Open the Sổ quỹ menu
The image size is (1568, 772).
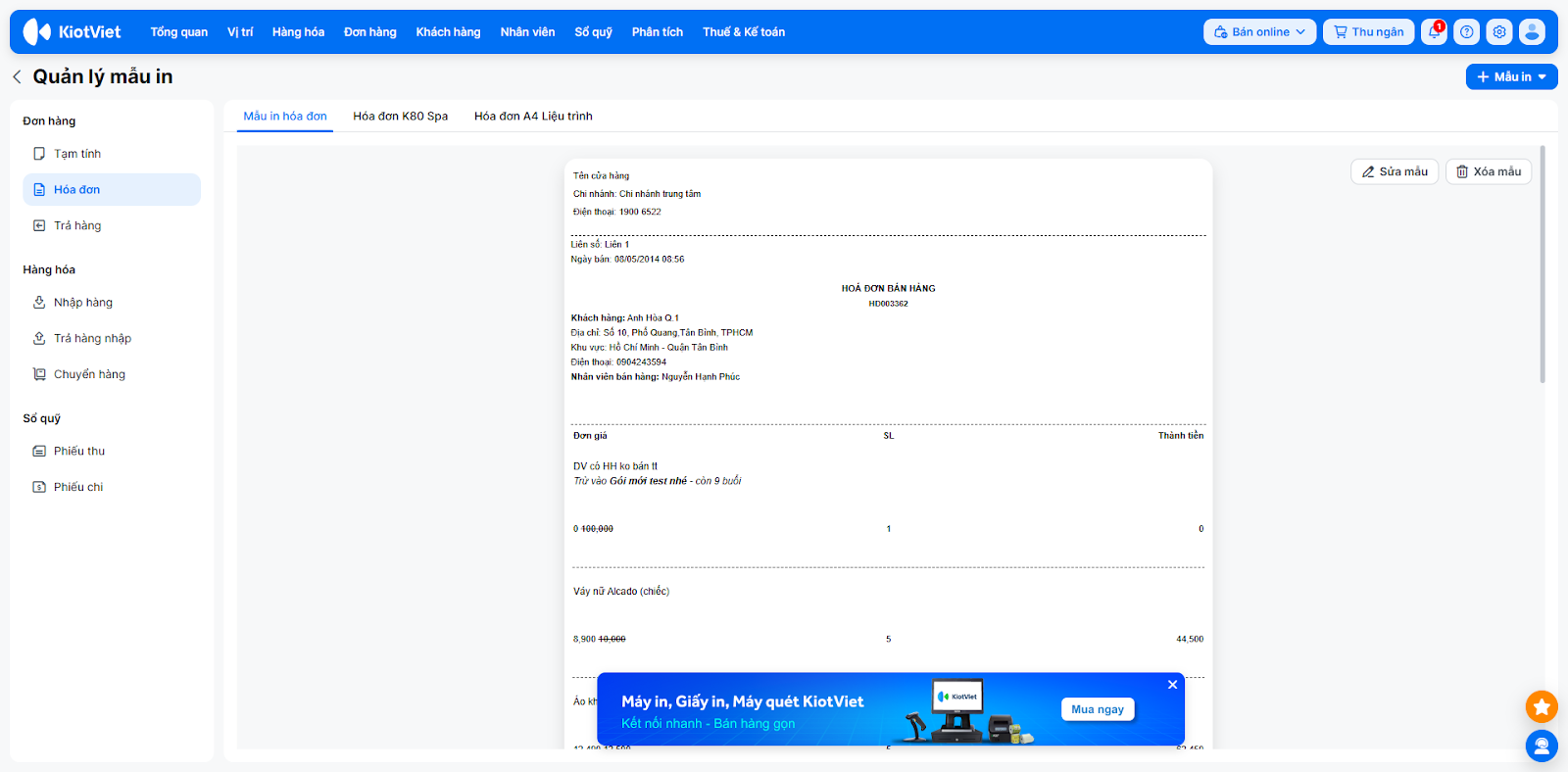pos(593,32)
